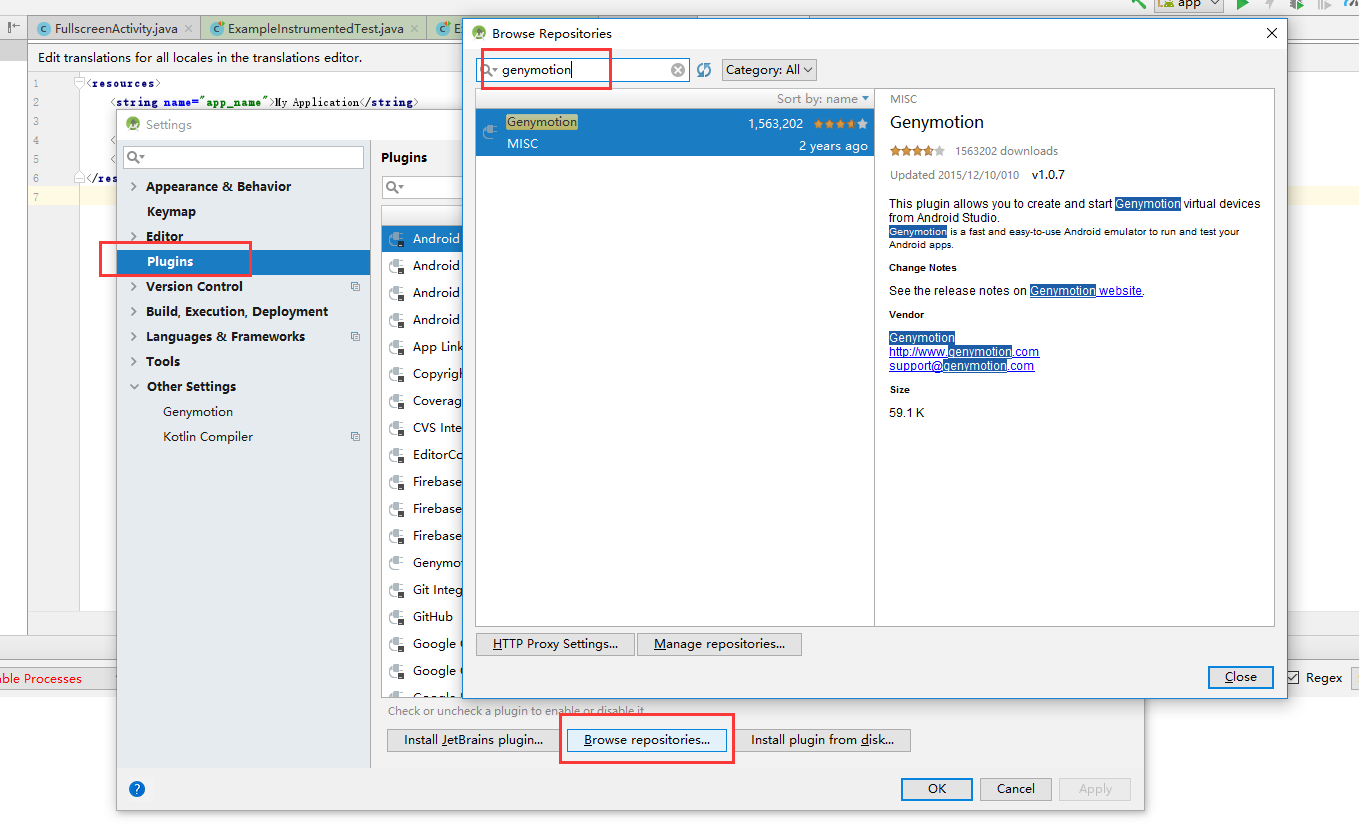Open the Category: All dropdown
The image size is (1359, 834).
[769, 70]
